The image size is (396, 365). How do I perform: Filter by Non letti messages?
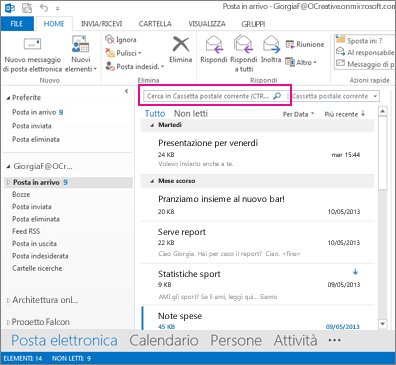pos(191,114)
